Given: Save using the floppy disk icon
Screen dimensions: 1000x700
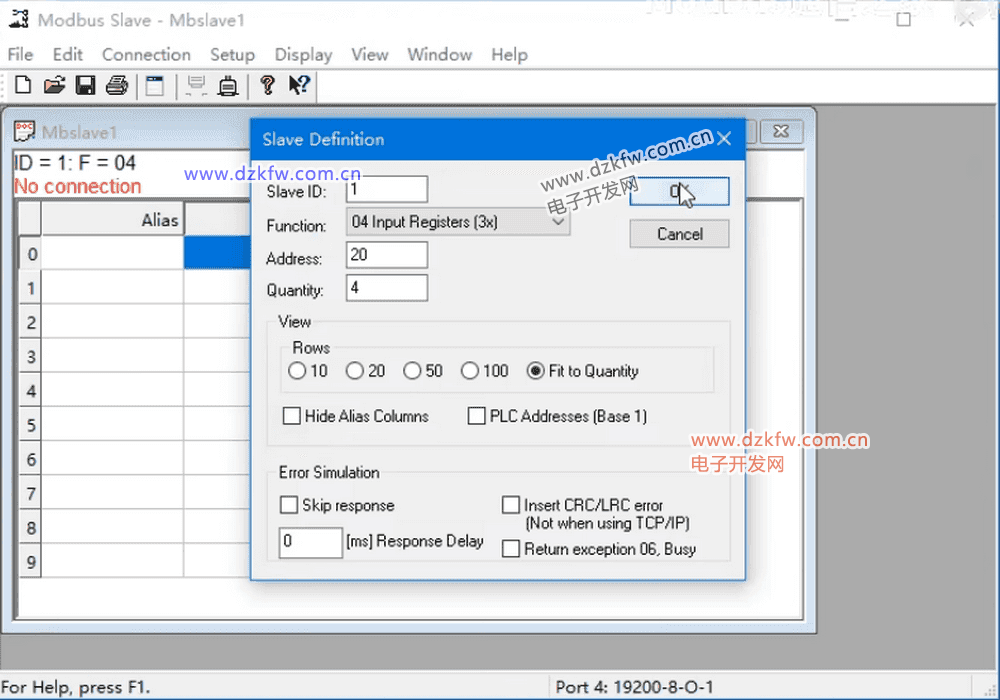Looking at the screenshot, I should [85, 86].
